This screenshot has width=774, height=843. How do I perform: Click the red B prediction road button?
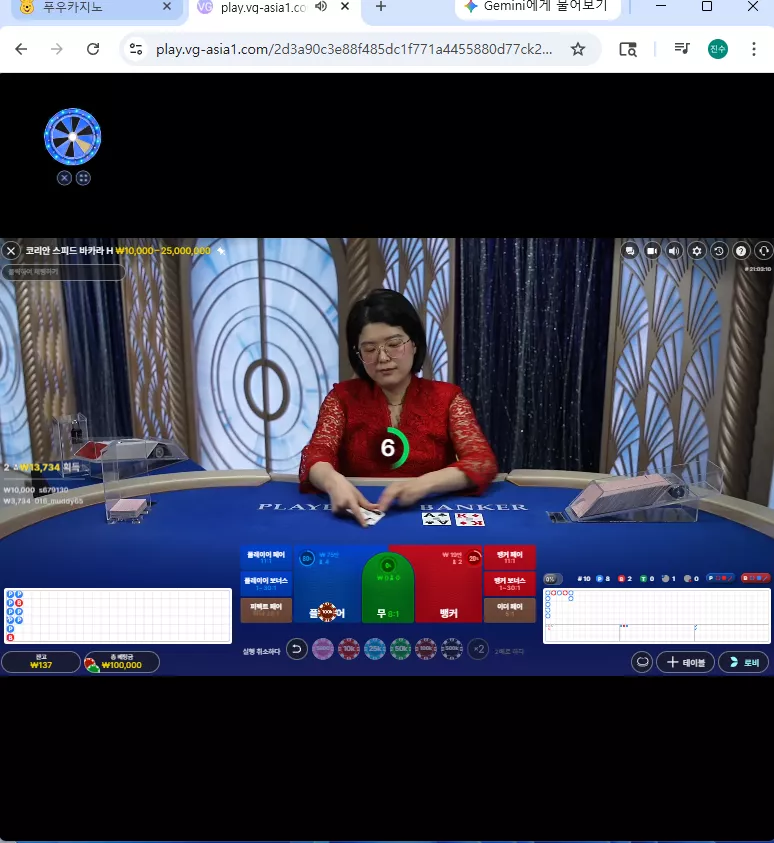(755, 578)
